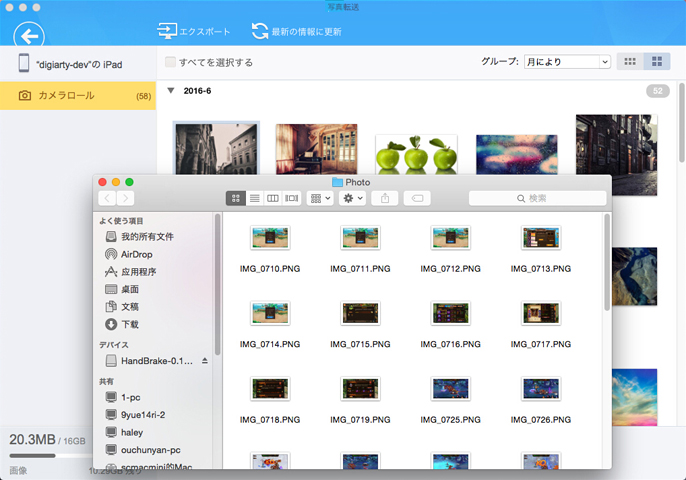Screen dimensions: 686x480
Task: Open the カメラロール album in sidebar
Action: 78,95
